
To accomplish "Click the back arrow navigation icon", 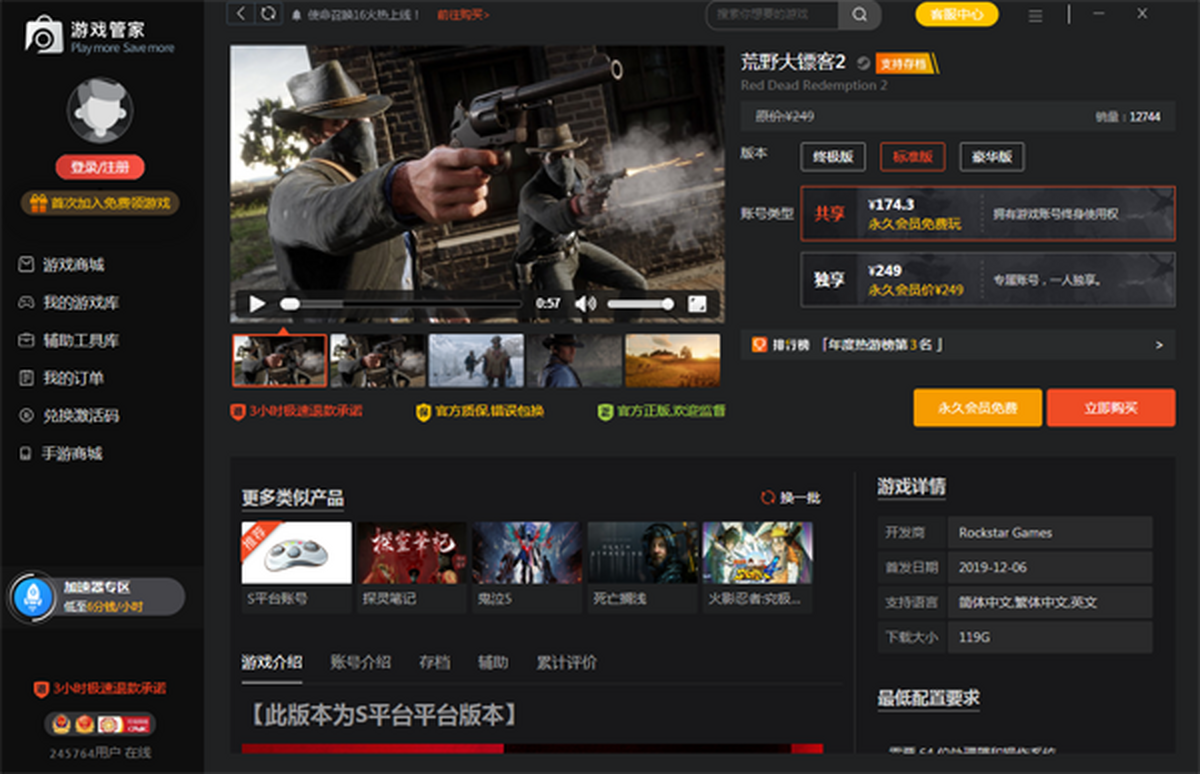I will [x=241, y=13].
